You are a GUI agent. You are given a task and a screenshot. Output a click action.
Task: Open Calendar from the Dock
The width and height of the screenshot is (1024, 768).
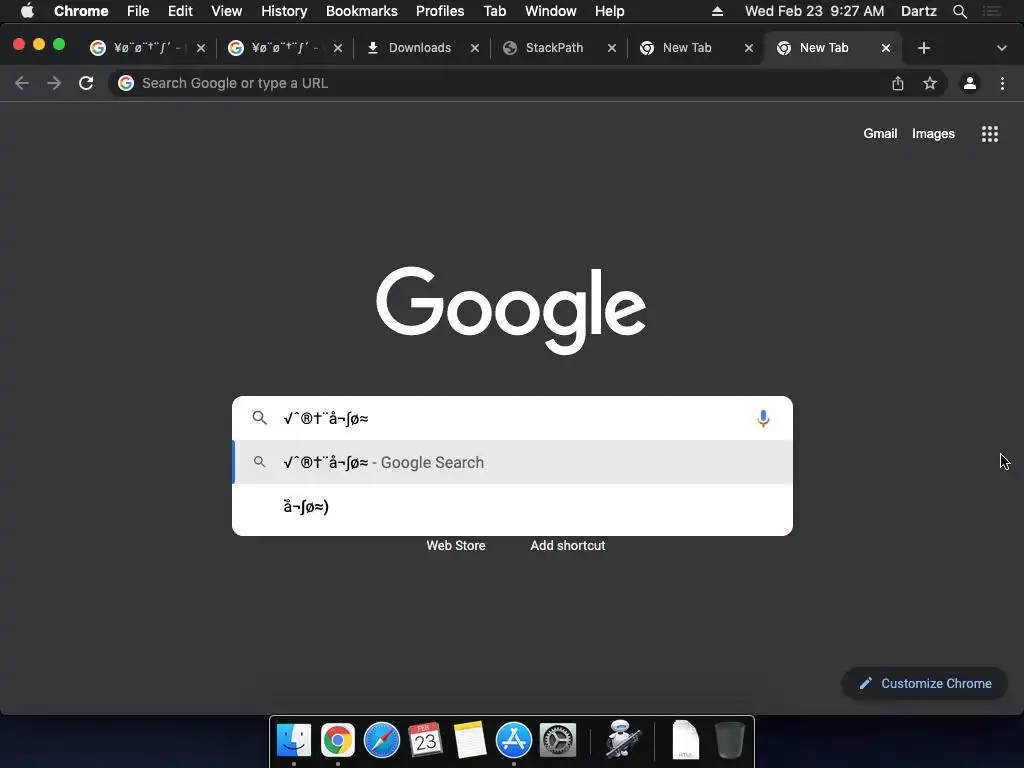[425, 740]
